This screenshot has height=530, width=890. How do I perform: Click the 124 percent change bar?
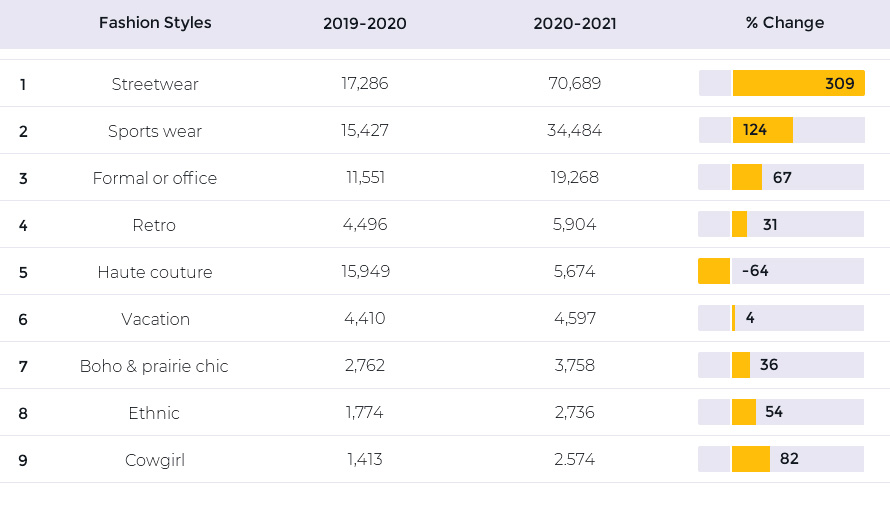tap(763, 130)
